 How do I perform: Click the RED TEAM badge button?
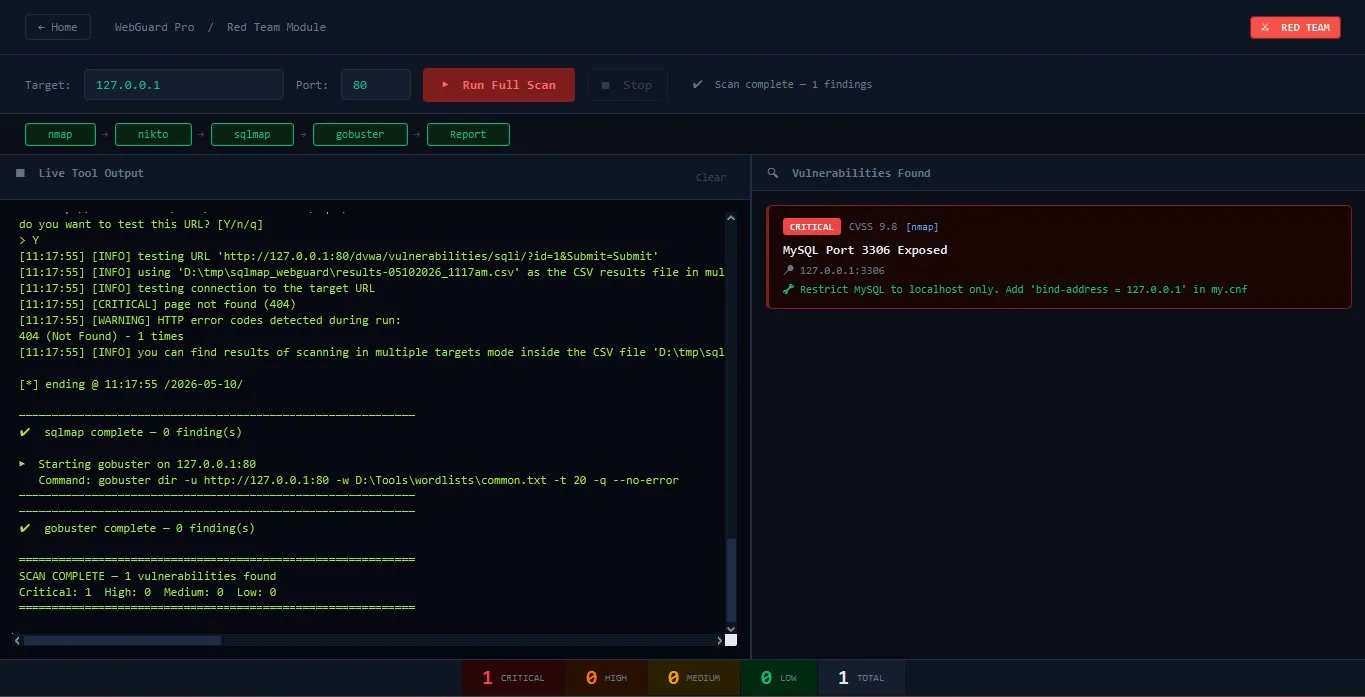(1295, 27)
